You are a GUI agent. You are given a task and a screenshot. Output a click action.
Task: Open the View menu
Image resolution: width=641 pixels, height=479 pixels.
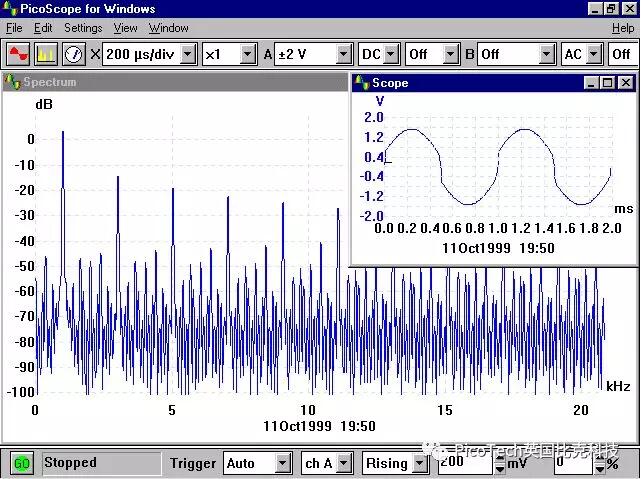pos(125,28)
